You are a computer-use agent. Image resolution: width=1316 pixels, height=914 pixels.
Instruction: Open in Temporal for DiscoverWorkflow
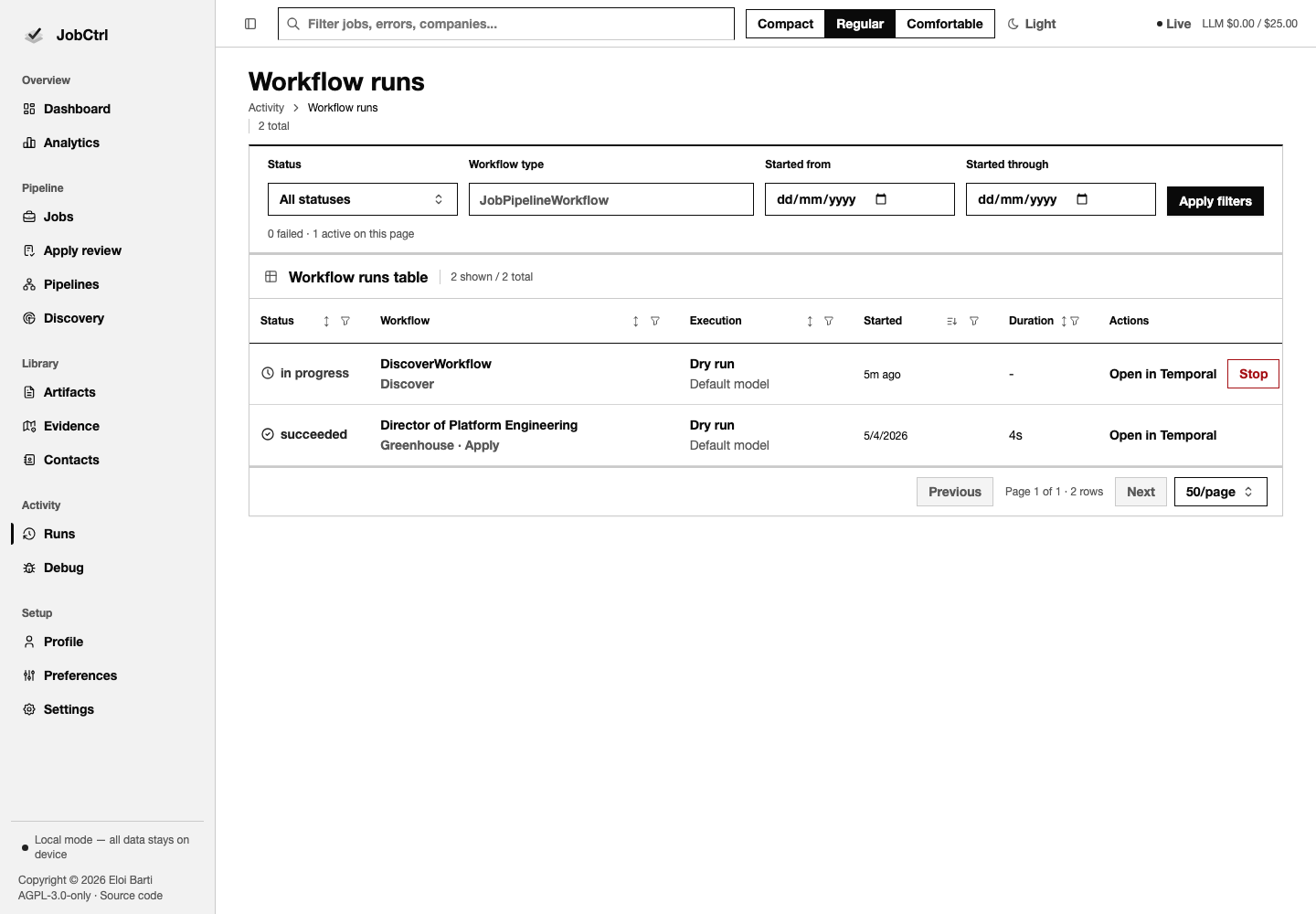[x=1162, y=374]
